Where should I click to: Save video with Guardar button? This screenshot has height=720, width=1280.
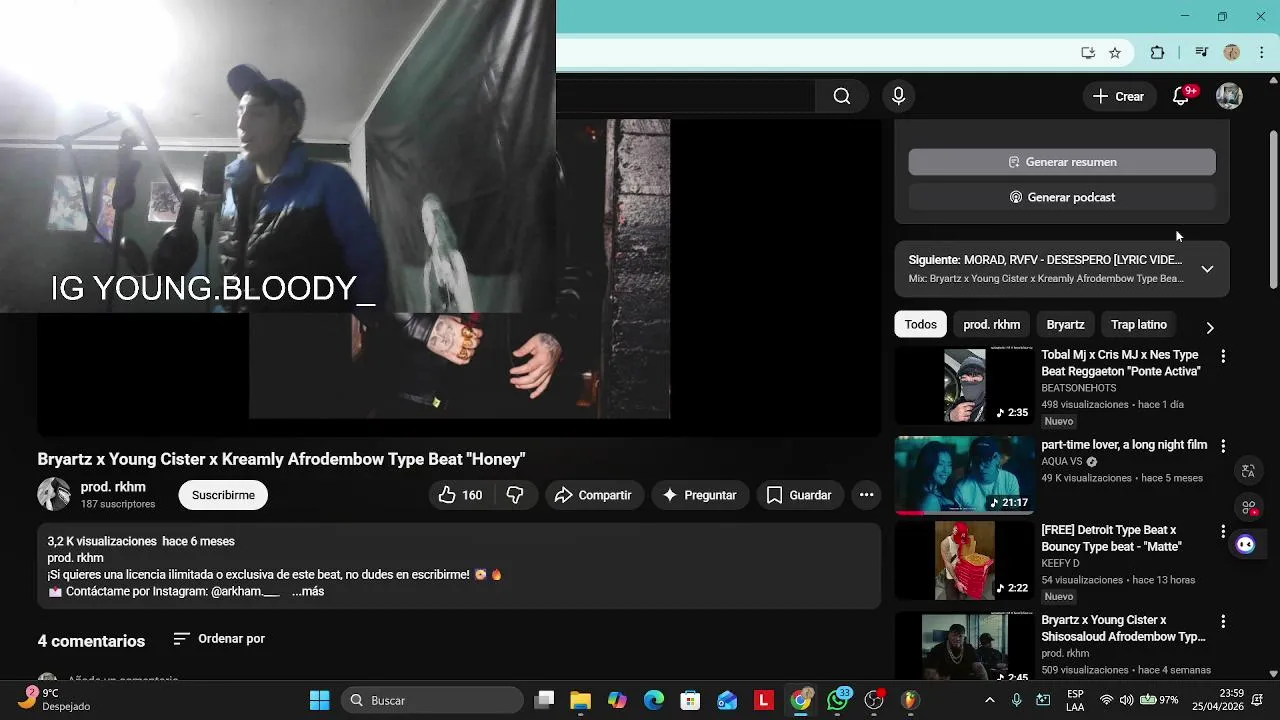pos(799,495)
